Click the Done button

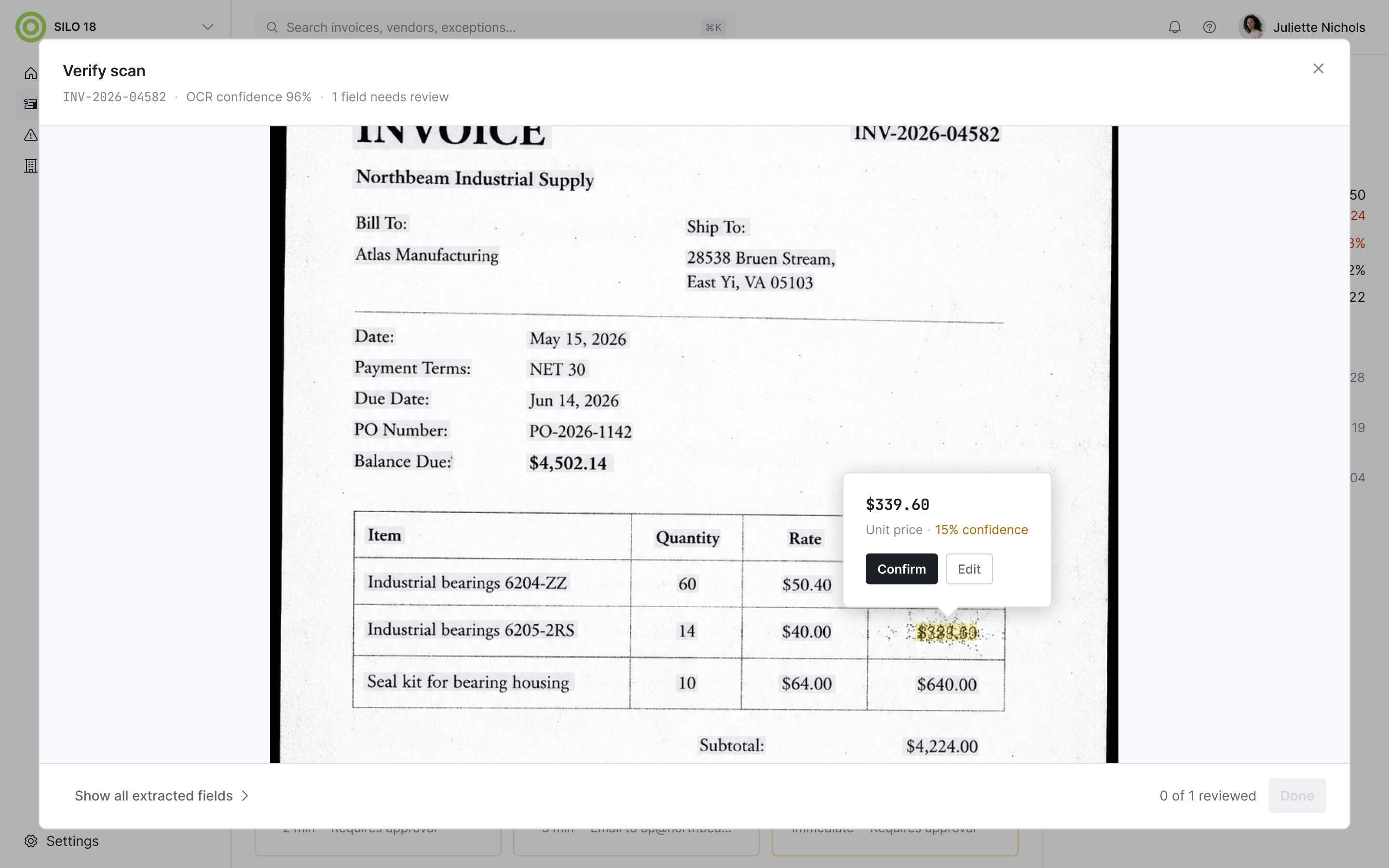coord(1296,796)
